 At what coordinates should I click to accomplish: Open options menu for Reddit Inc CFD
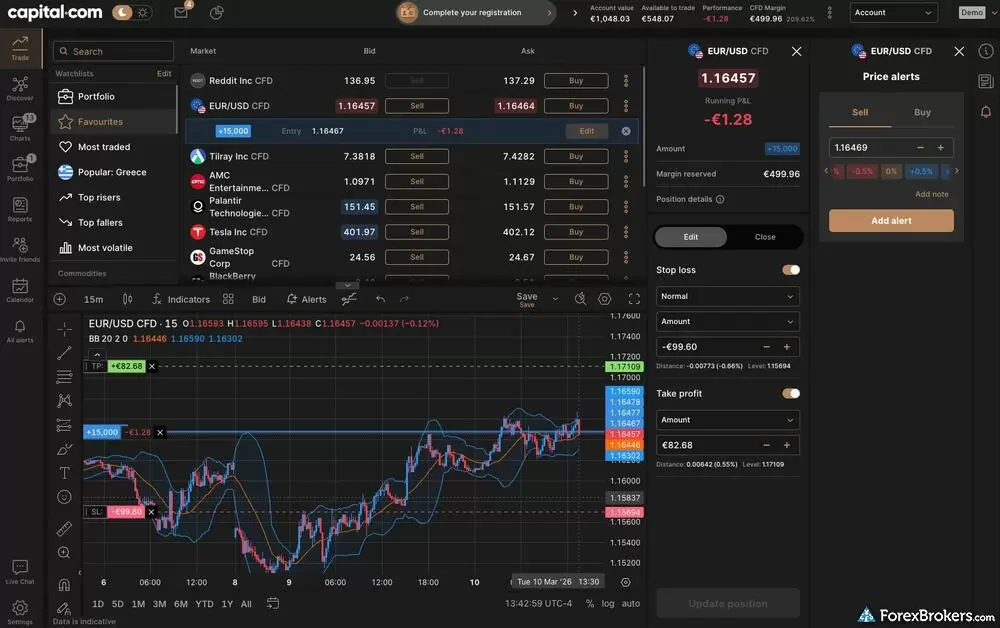626,80
